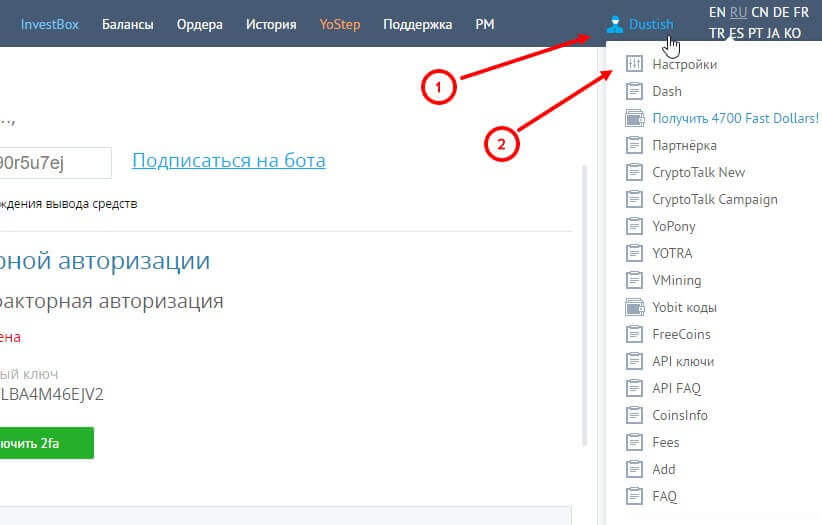Open CryptoTalk Campaign from the dropdown list
The width and height of the screenshot is (822, 525).
coord(714,199)
